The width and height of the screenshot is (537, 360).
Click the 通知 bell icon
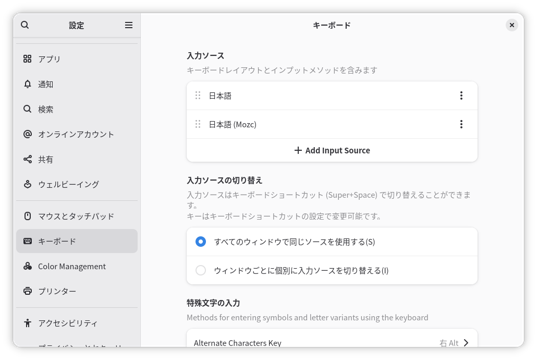click(x=27, y=84)
